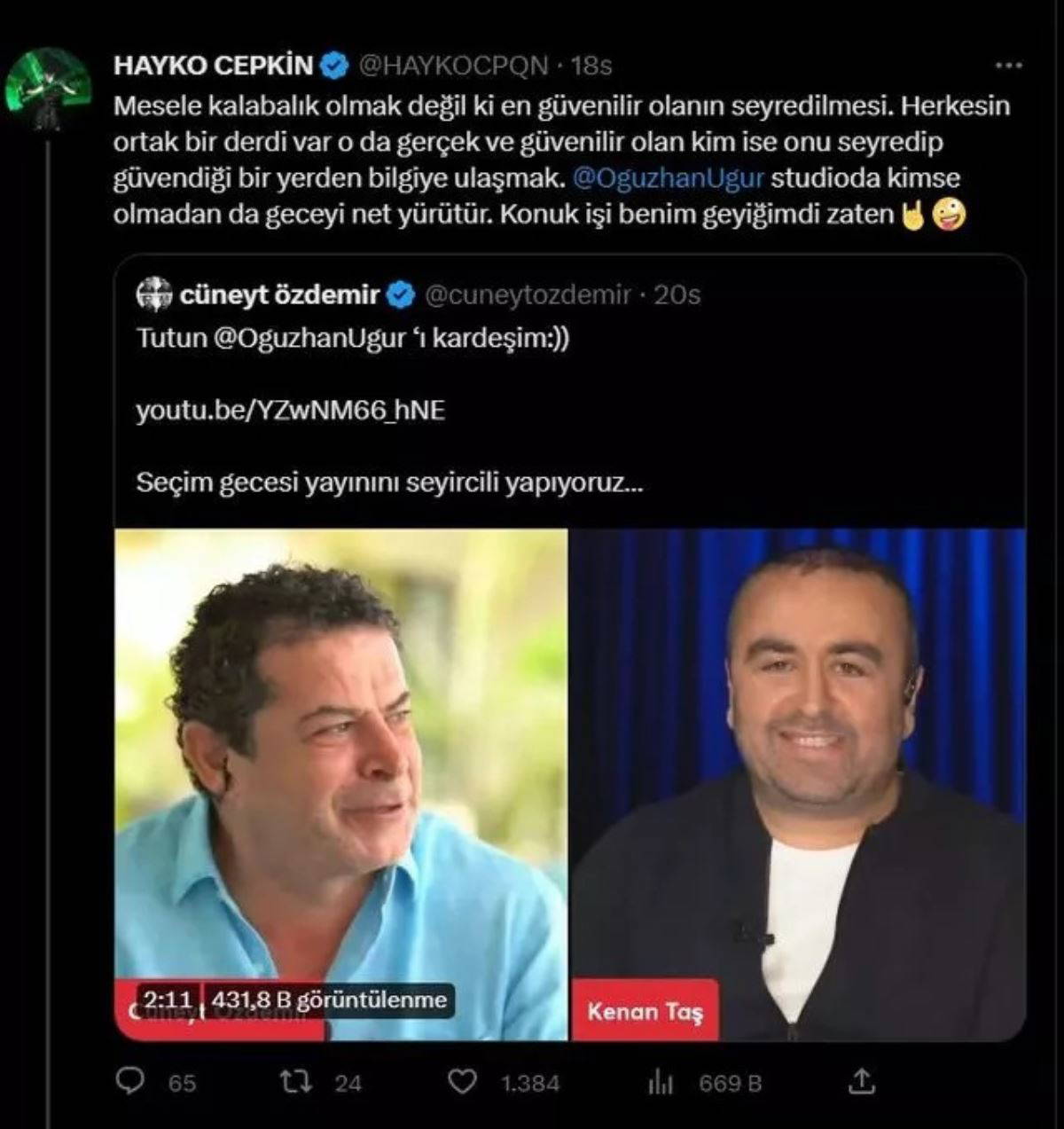Open the reply comments icon
Screen dimensions: 1064x1129
[131, 1080]
